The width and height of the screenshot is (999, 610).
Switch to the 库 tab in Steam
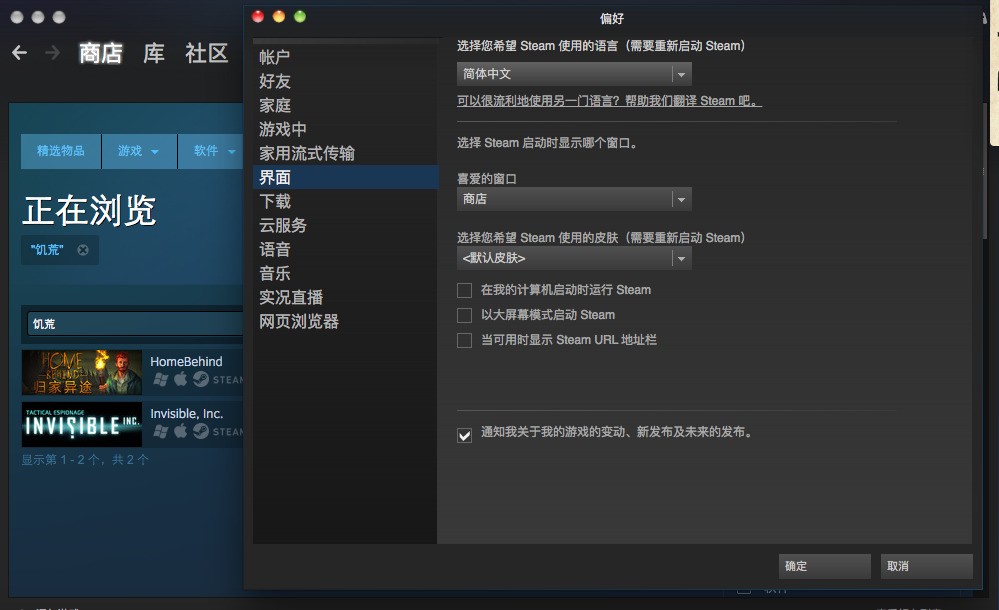coord(154,53)
